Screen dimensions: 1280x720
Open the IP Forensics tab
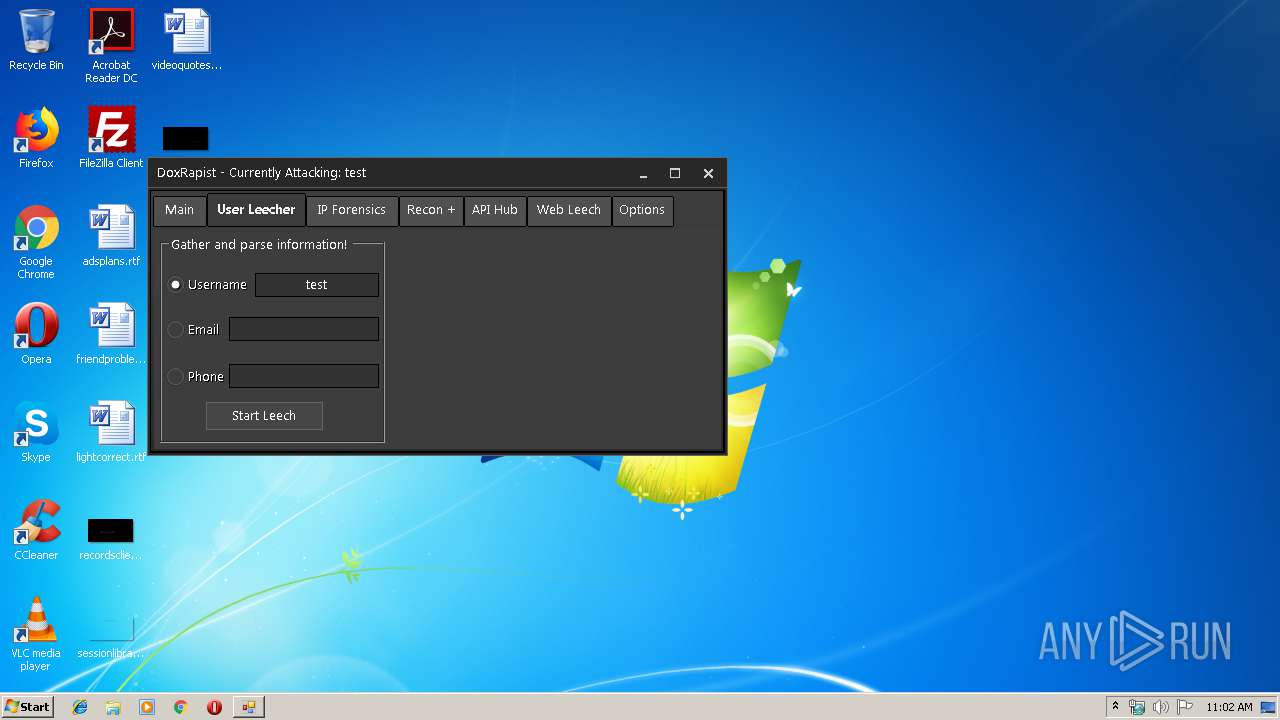(x=351, y=210)
